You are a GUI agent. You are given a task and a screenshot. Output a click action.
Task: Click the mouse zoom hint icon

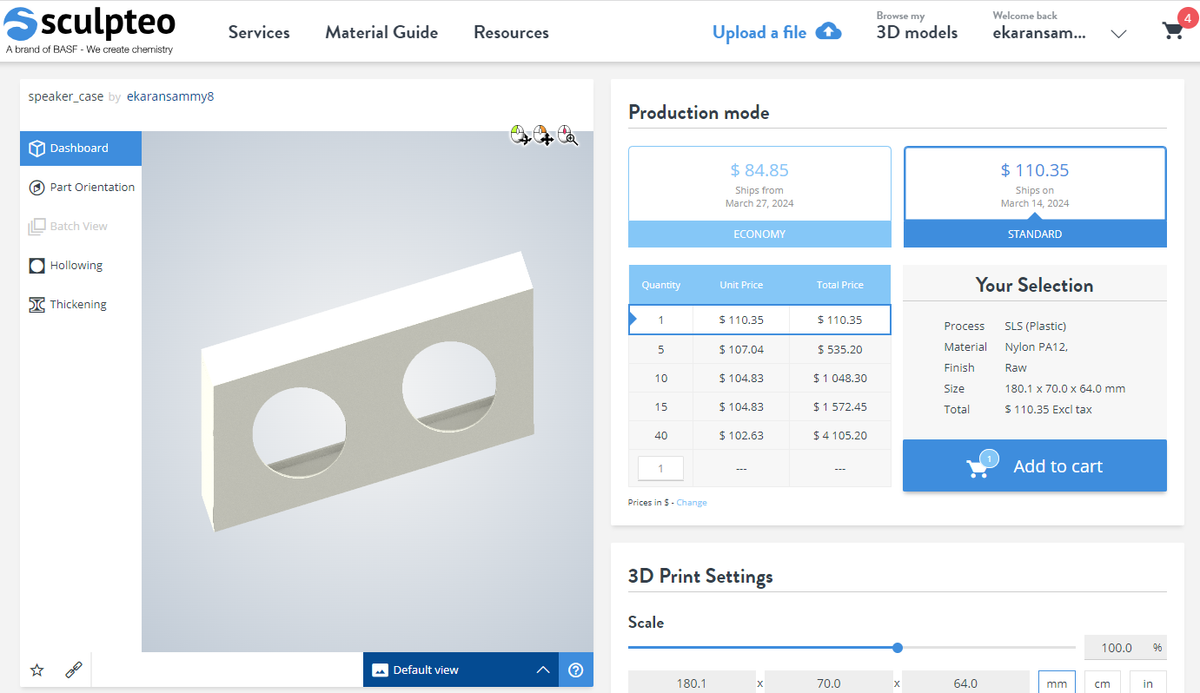pos(568,136)
